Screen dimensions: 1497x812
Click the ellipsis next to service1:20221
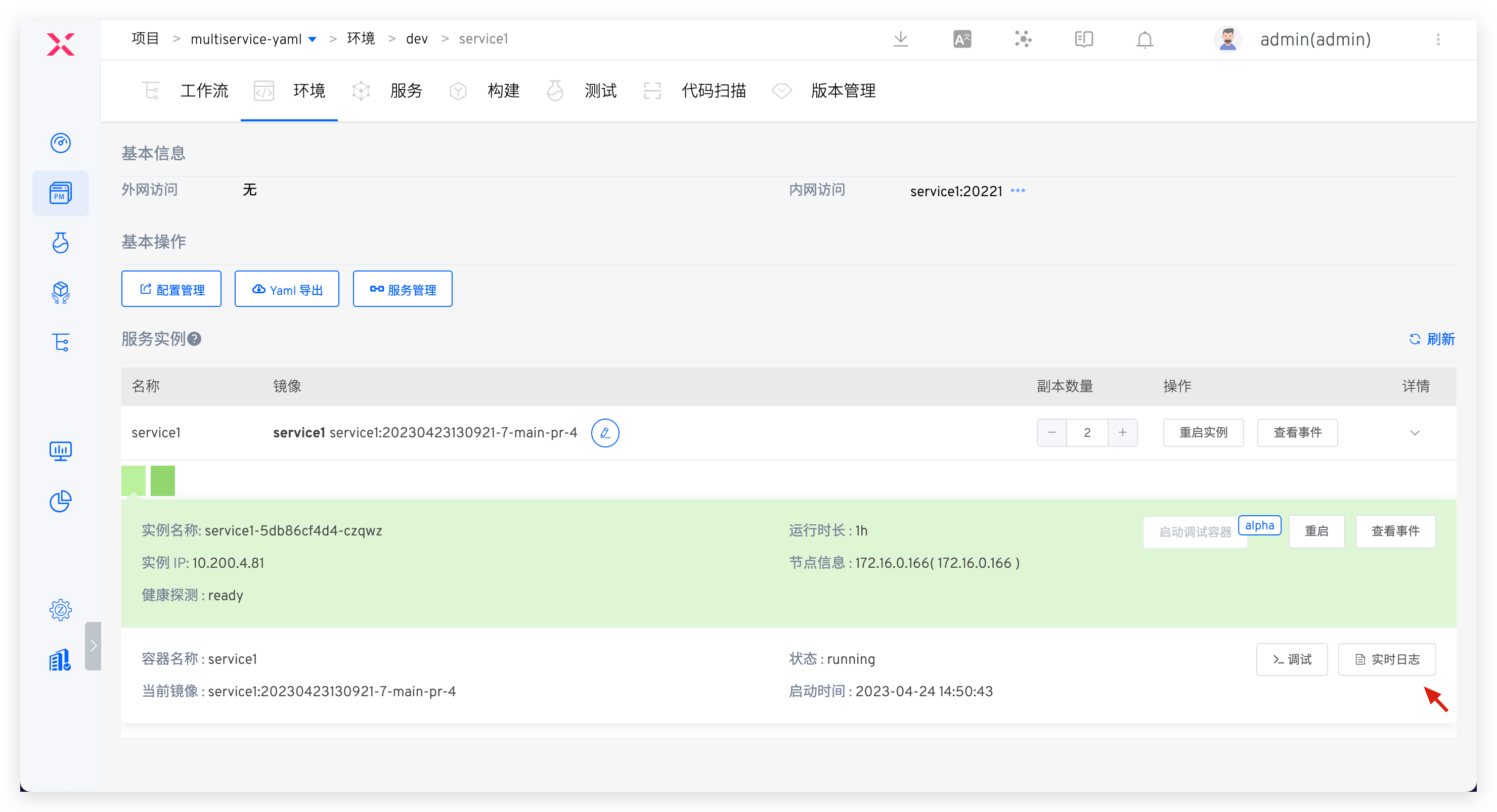tap(1018, 191)
